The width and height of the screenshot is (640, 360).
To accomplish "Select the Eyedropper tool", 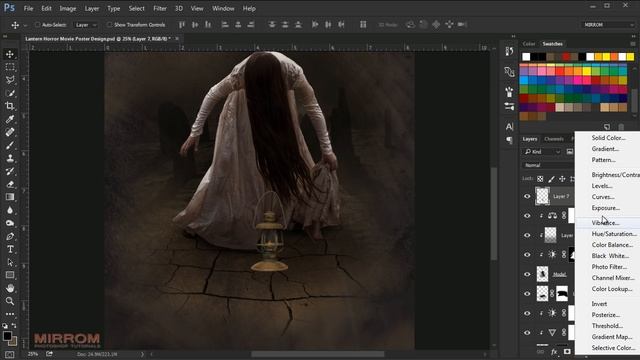I will point(10,119).
